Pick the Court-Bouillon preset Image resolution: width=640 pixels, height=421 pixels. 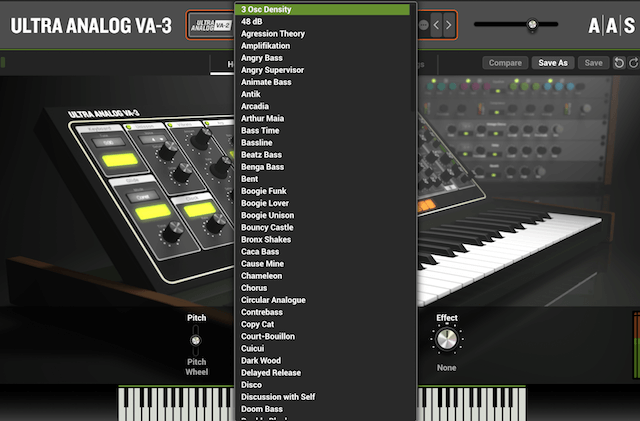point(322,336)
